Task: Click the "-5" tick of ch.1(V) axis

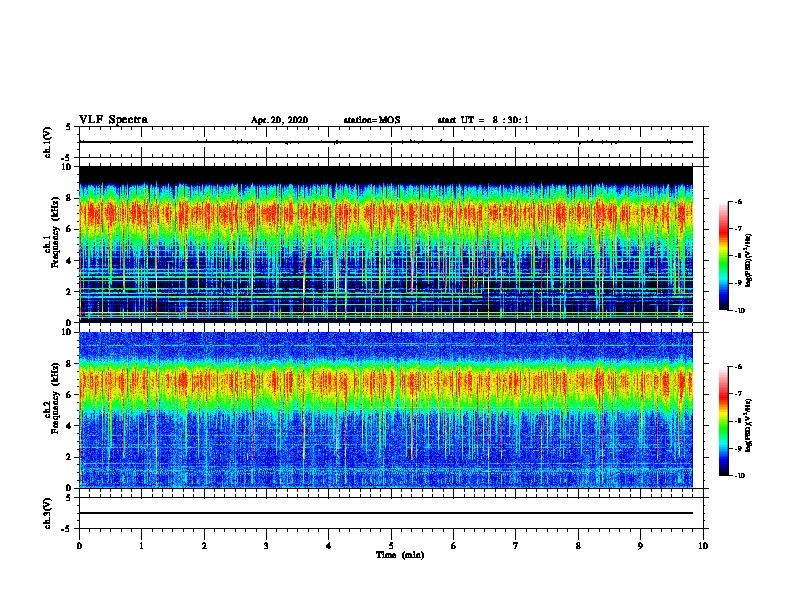Action: click(x=67, y=158)
